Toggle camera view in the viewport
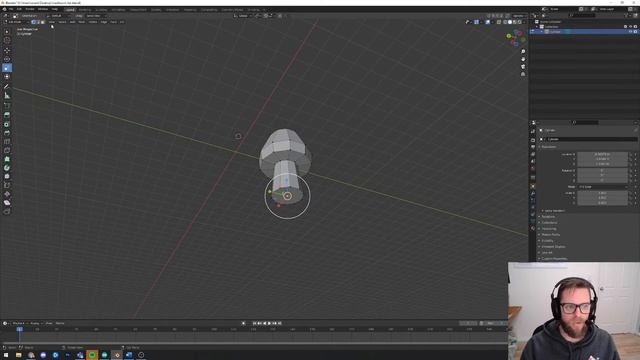The height and width of the screenshot is (360, 640). [x=523, y=67]
